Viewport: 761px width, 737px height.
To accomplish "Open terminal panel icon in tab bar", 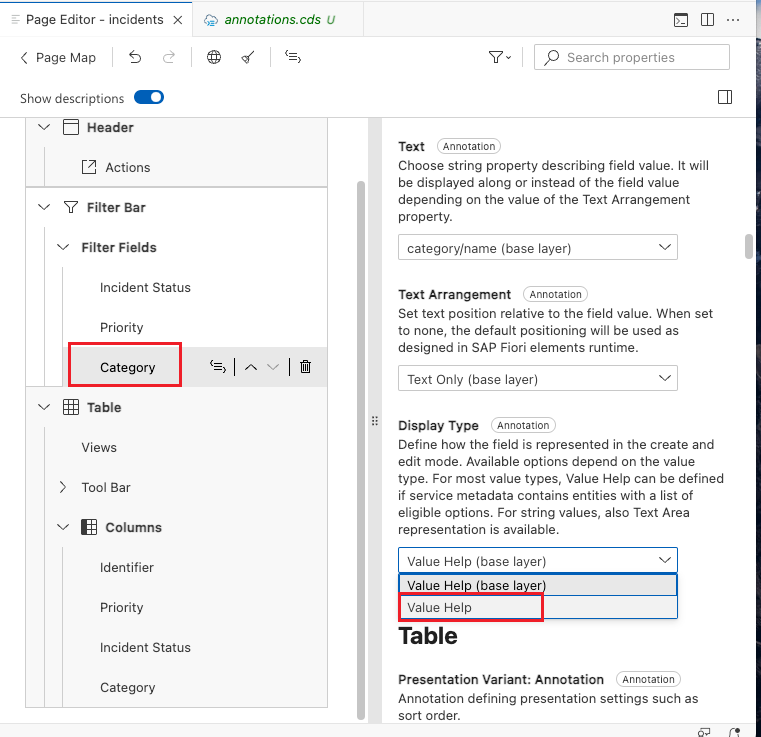I will click(680, 19).
